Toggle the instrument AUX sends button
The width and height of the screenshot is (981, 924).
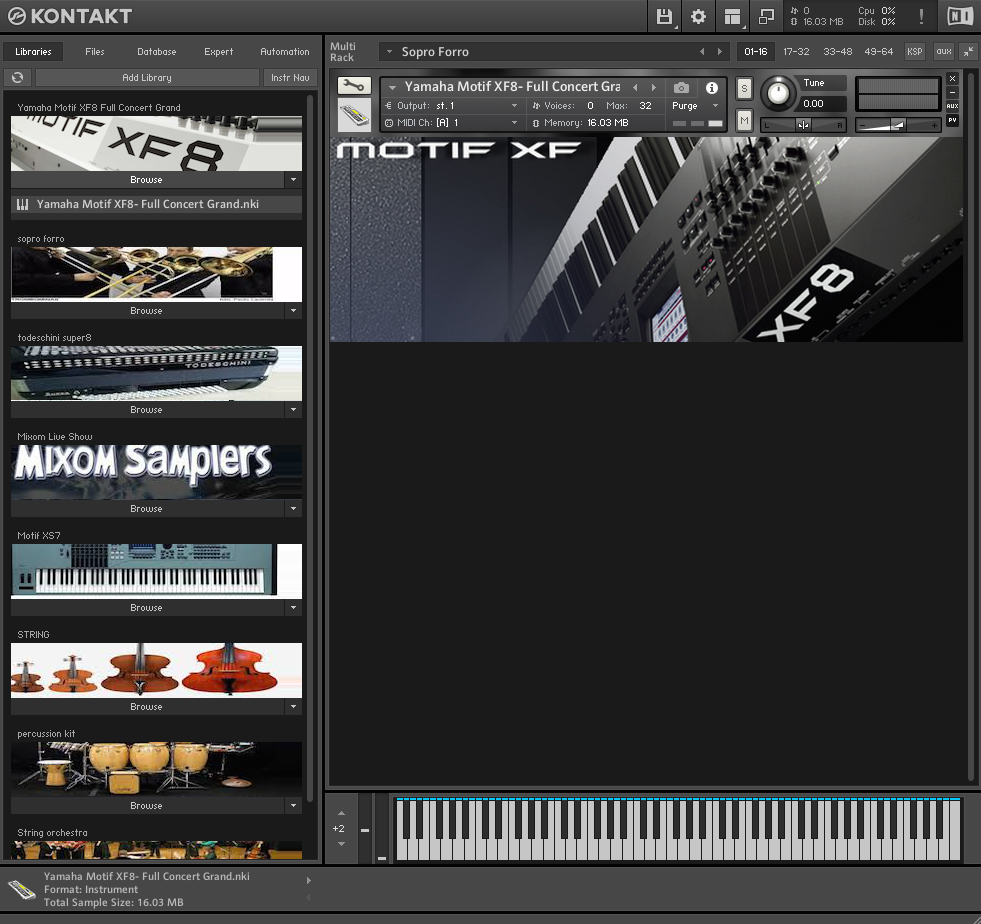(952, 106)
